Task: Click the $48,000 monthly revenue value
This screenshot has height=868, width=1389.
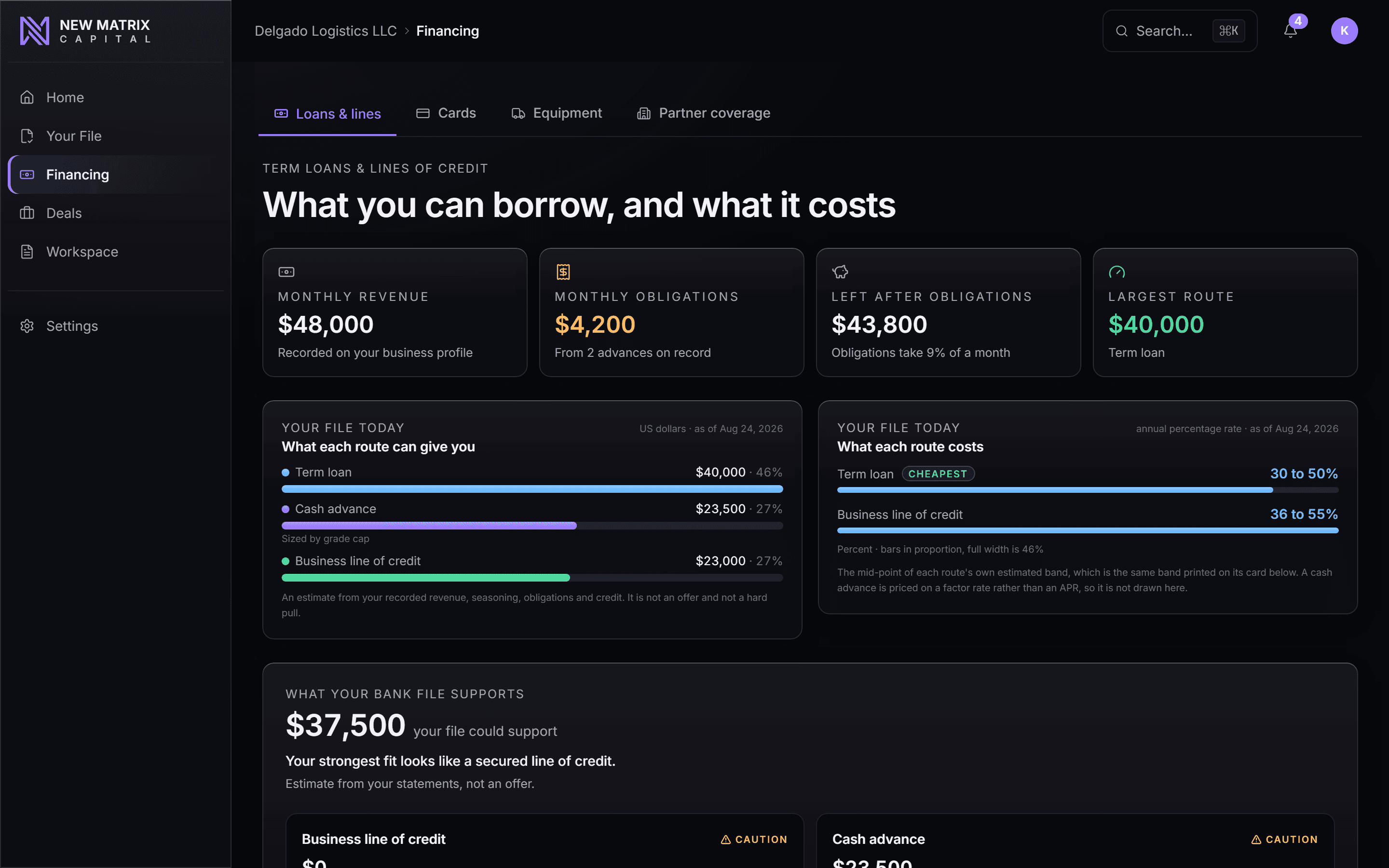Action: [326, 325]
